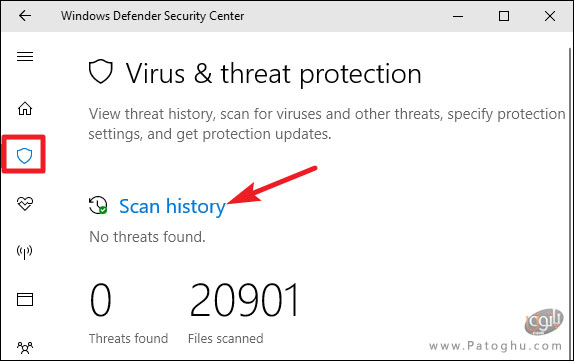Open Family options people icon
Viewport: 574px width, 361px height.
pyautogui.click(x=25, y=347)
